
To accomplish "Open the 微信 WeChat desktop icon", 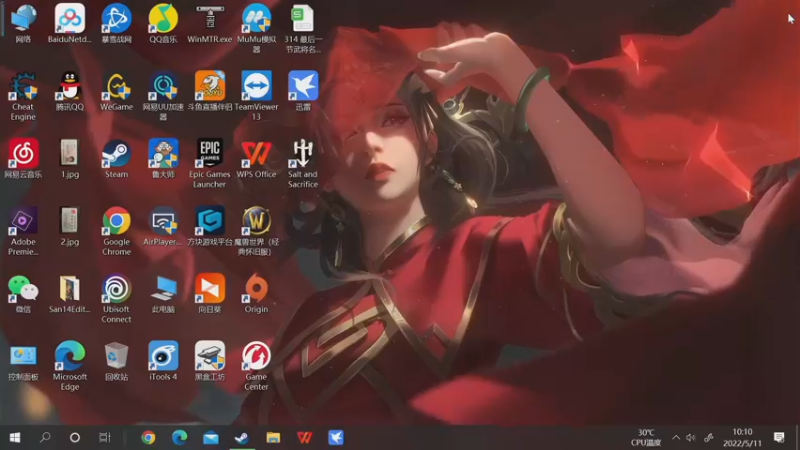I will click(23, 293).
